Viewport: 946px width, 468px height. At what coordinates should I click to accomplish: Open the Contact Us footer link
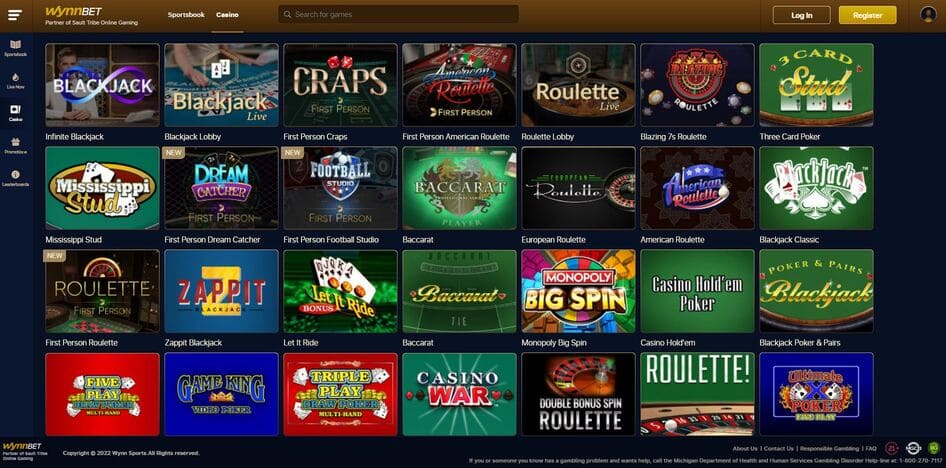[779, 449]
